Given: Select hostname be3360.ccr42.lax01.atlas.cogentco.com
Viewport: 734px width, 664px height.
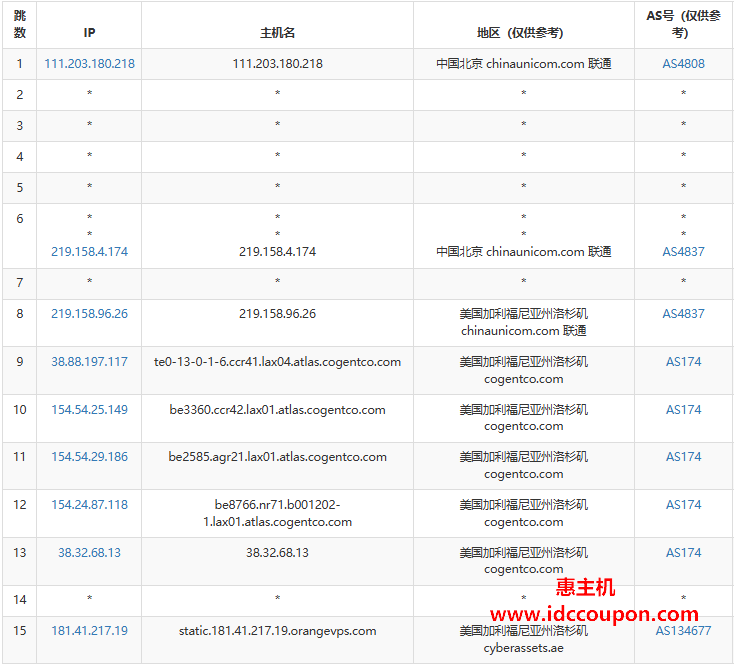Looking at the screenshot, I should (x=278, y=410).
